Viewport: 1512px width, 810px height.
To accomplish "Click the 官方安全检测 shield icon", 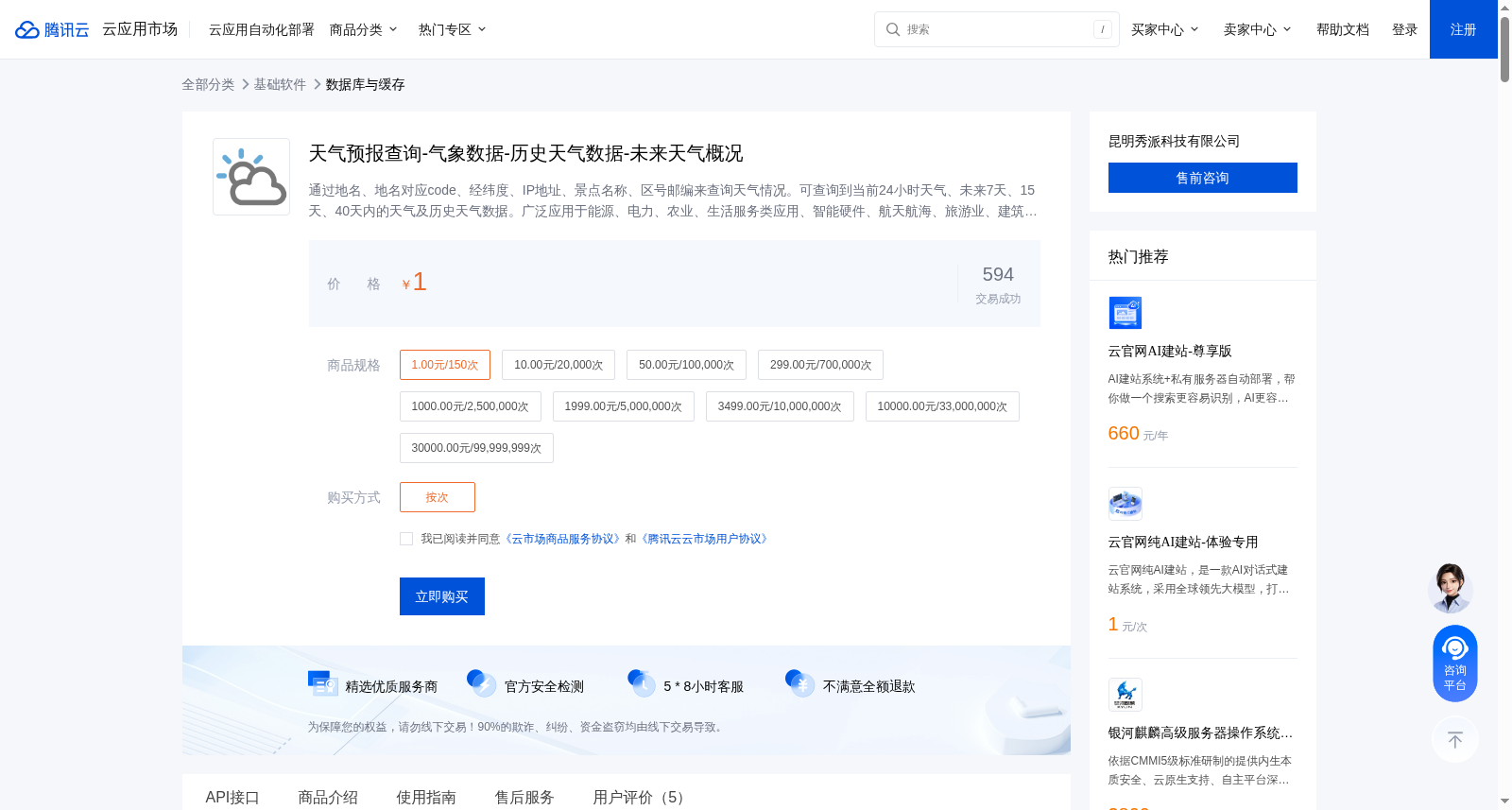I will pos(481,683).
